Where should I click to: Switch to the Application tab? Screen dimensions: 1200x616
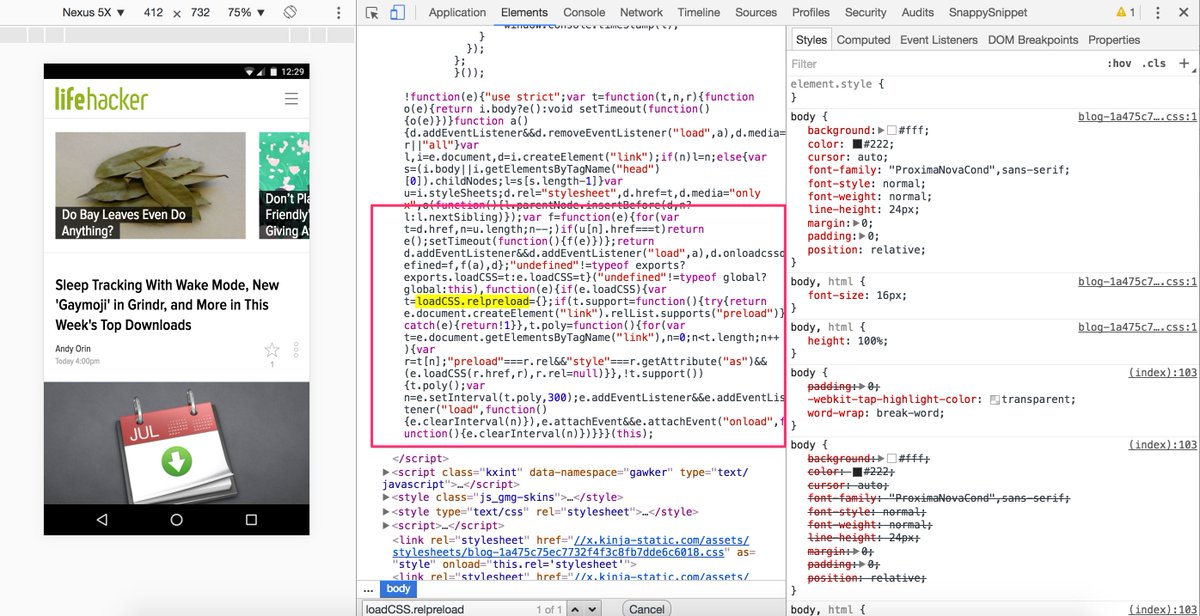coord(457,12)
